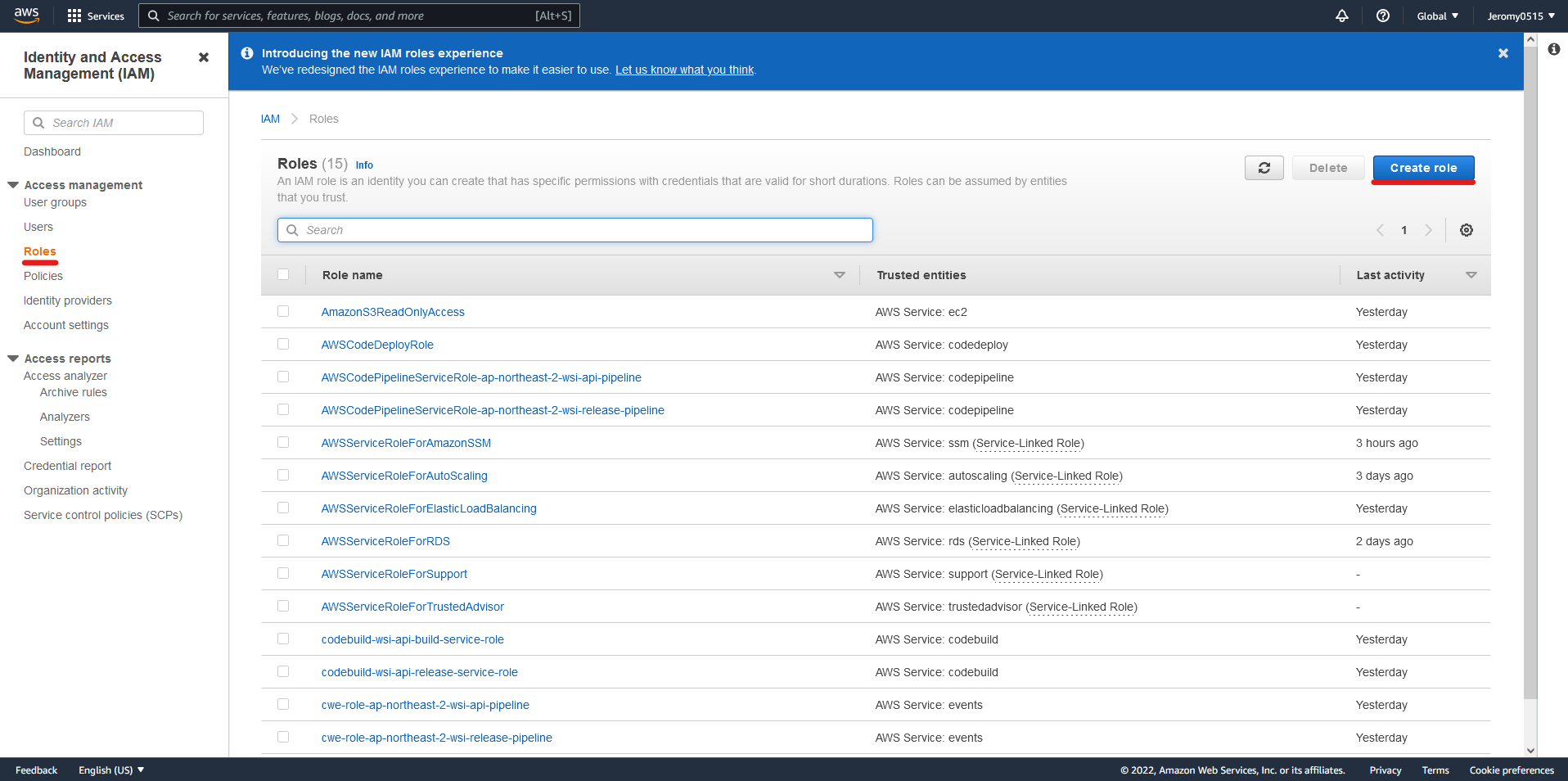
Task: Click the Feedback link in footer
Action: click(36, 770)
